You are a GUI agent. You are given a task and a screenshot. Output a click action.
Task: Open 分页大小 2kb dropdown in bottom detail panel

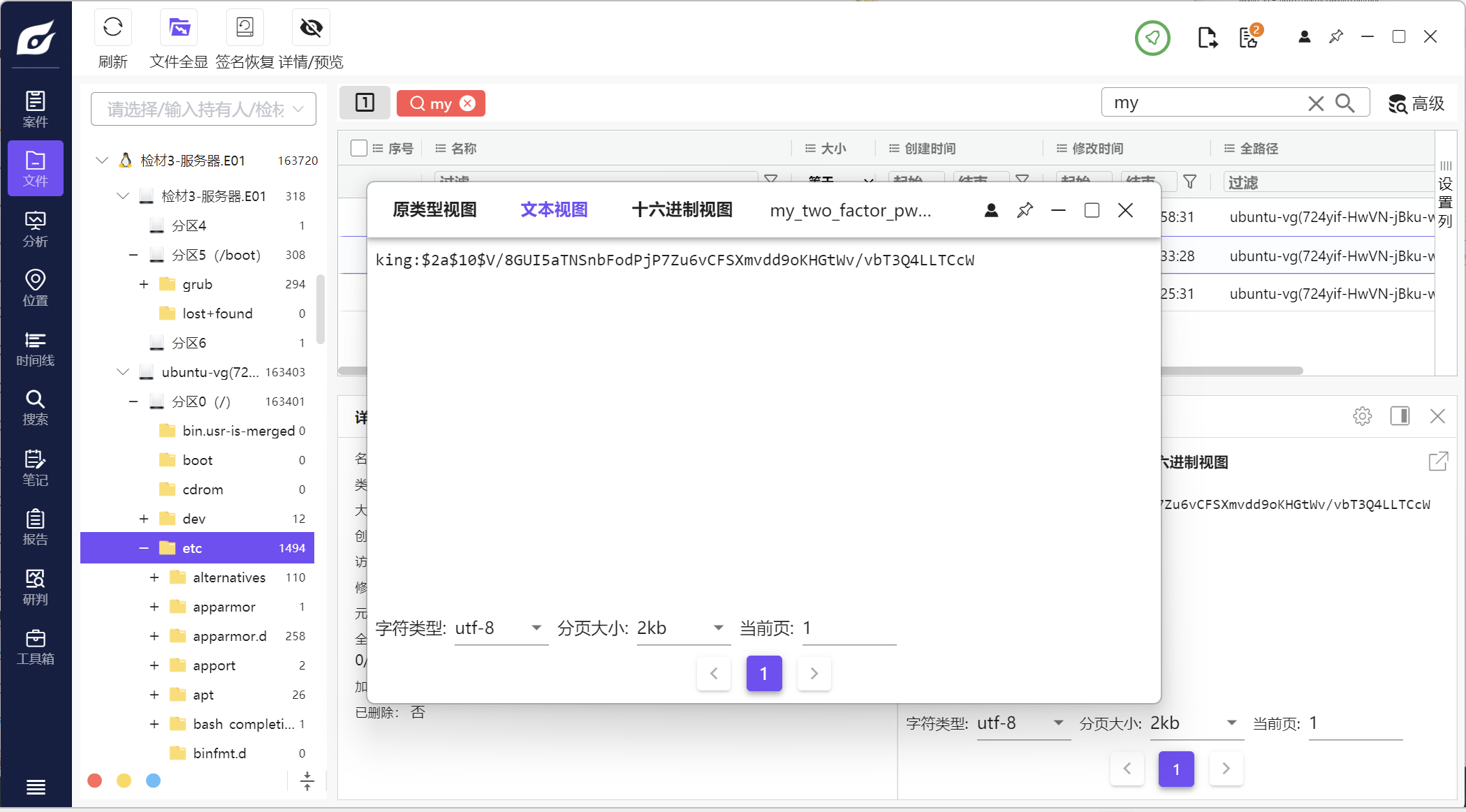coord(1197,723)
